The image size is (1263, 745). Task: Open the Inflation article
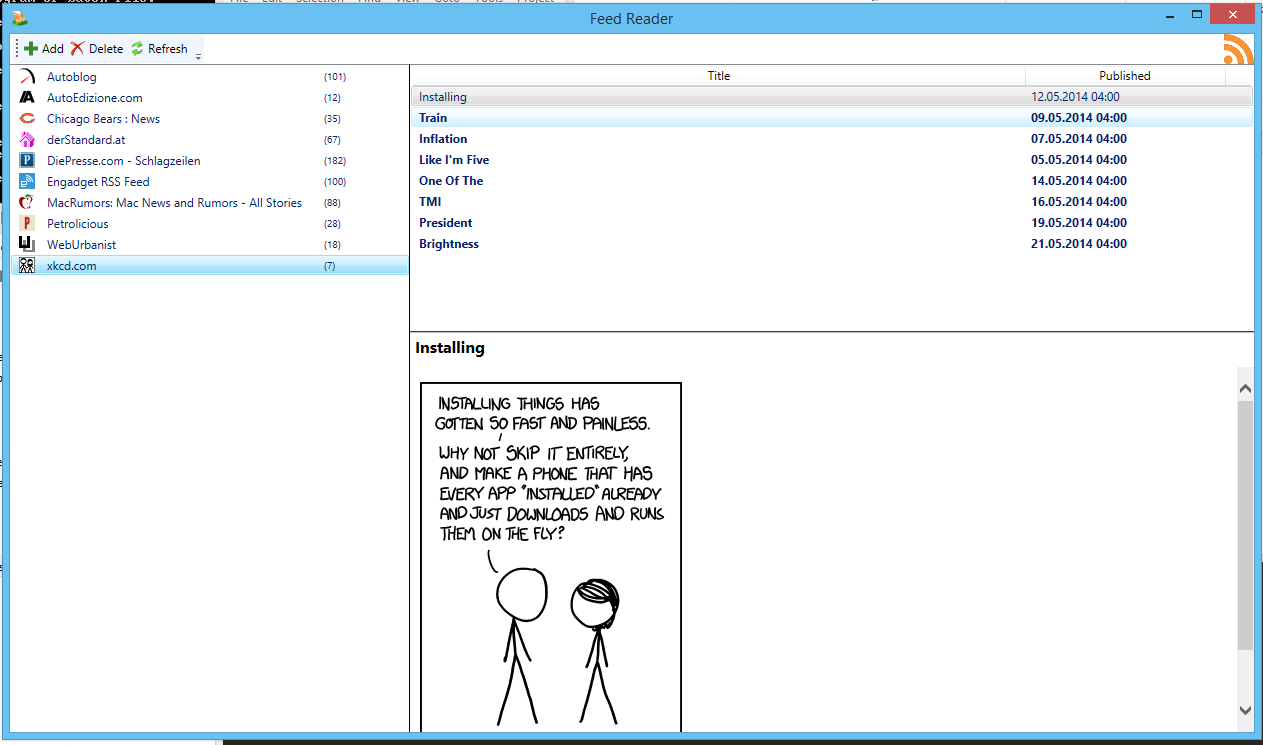point(832,139)
